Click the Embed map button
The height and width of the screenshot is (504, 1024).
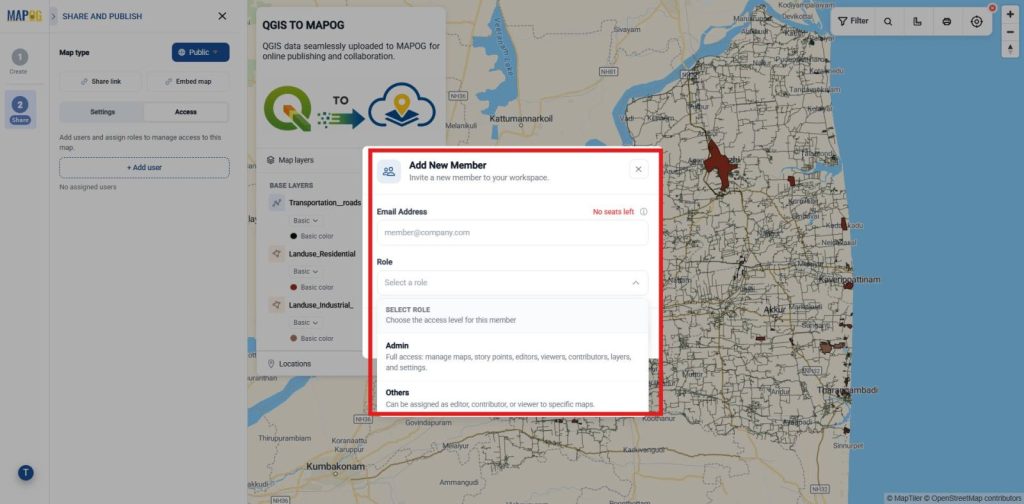(x=188, y=82)
